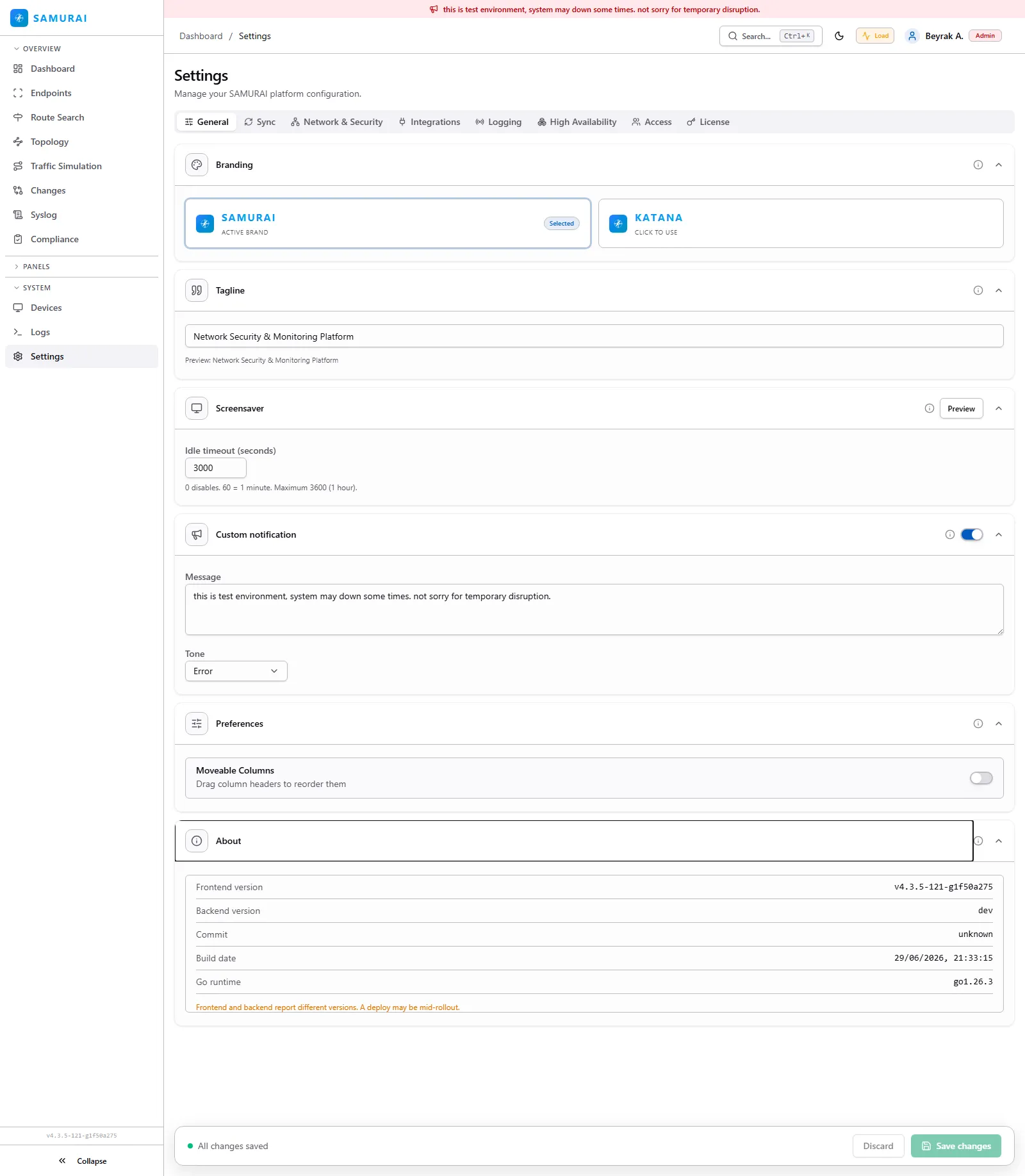Click the Discard button
Screen dimensions: 1025x1176
[878, 1146]
